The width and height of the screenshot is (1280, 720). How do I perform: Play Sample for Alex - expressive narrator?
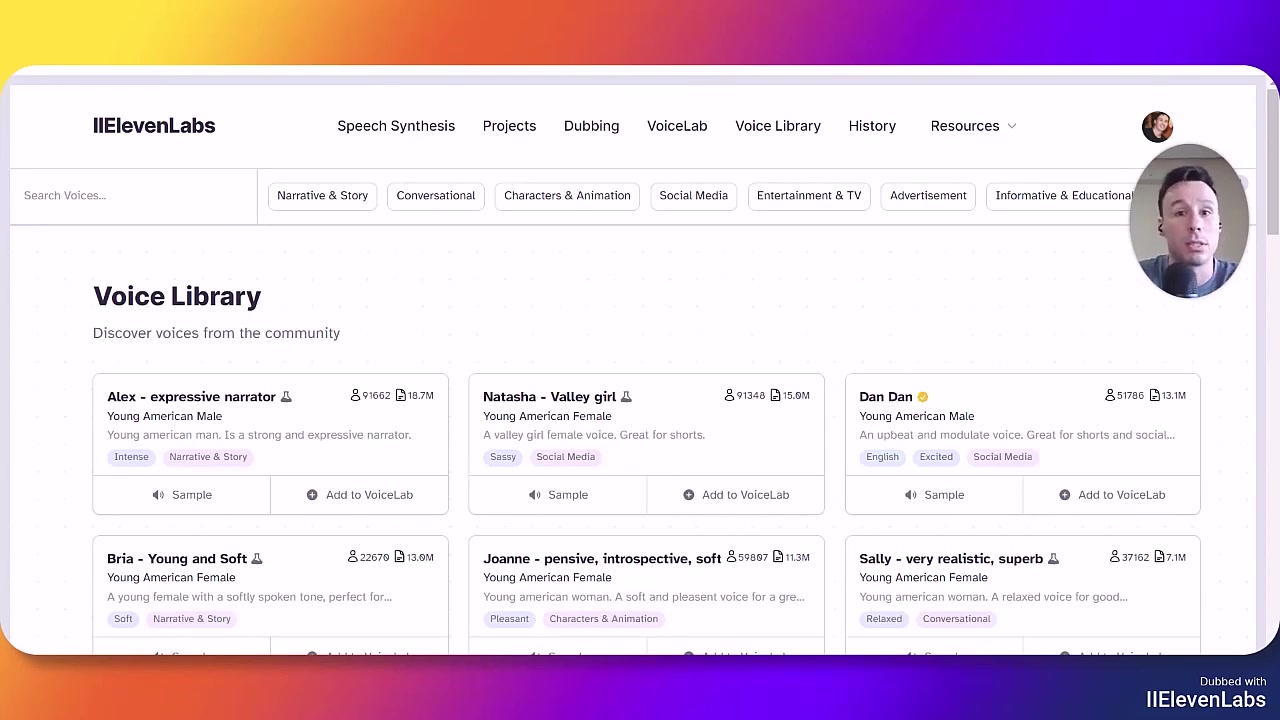181,495
